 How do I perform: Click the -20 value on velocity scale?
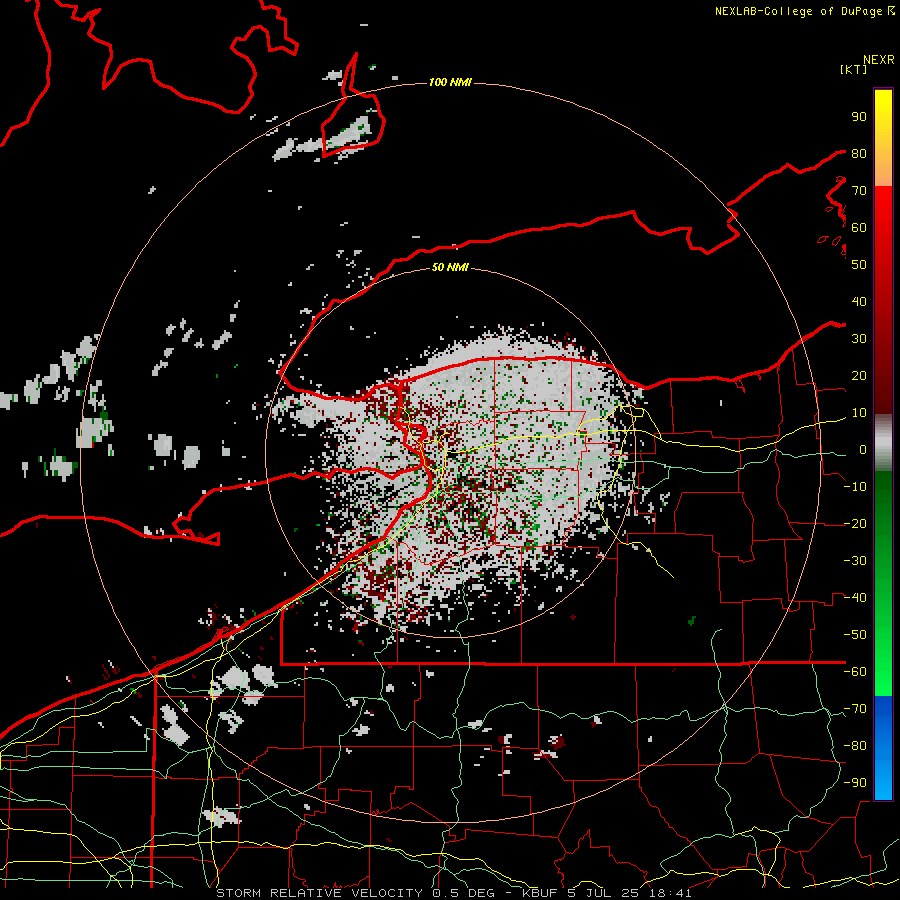[x=855, y=523]
